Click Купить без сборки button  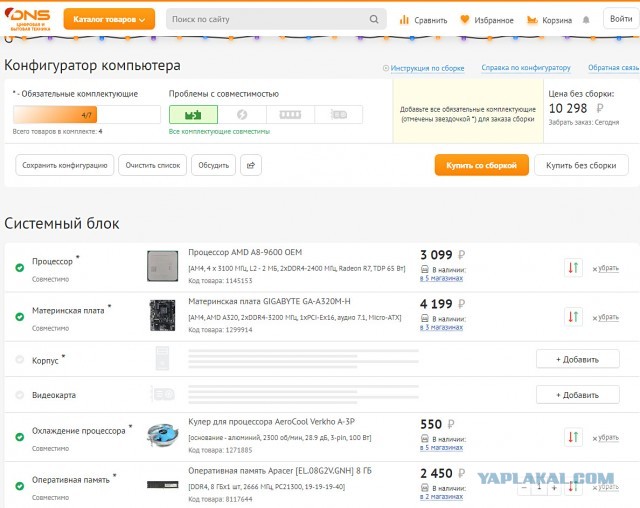pos(581,165)
